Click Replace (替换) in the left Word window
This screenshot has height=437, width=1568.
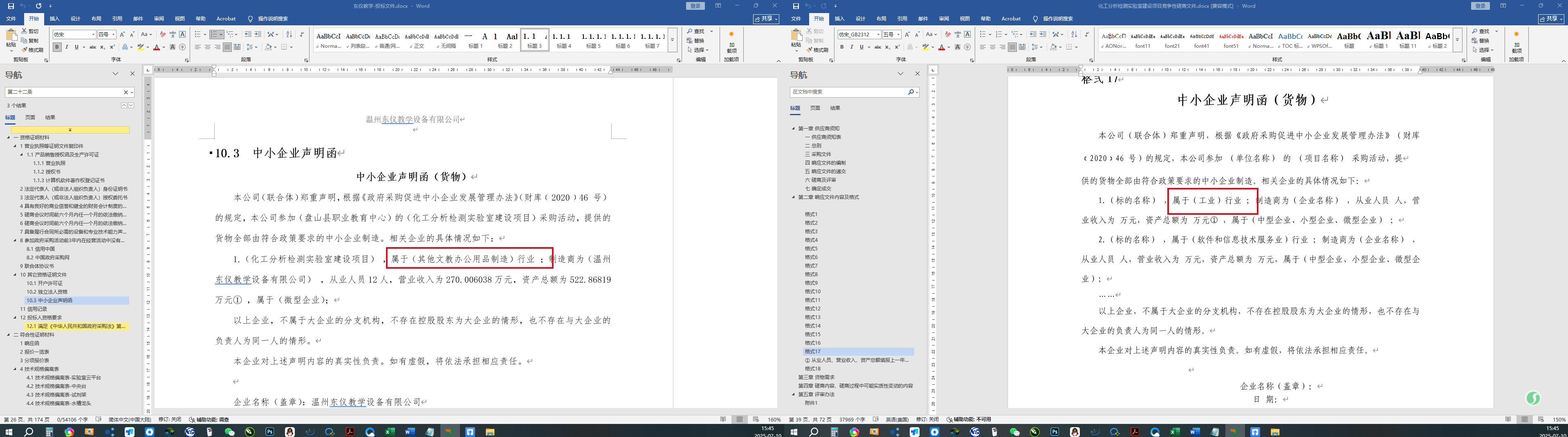[696, 41]
